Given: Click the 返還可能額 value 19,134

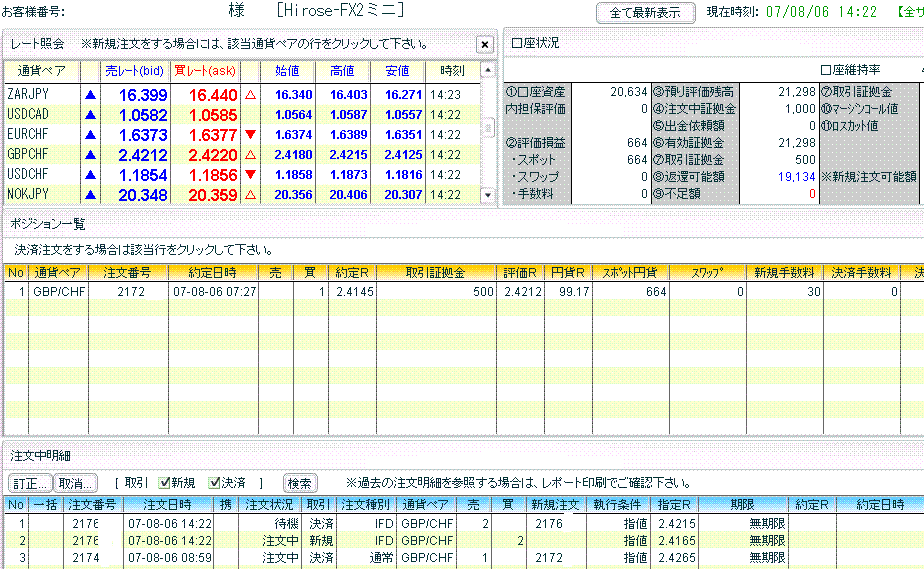Looking at the screenshot, I should pos(796,177).
